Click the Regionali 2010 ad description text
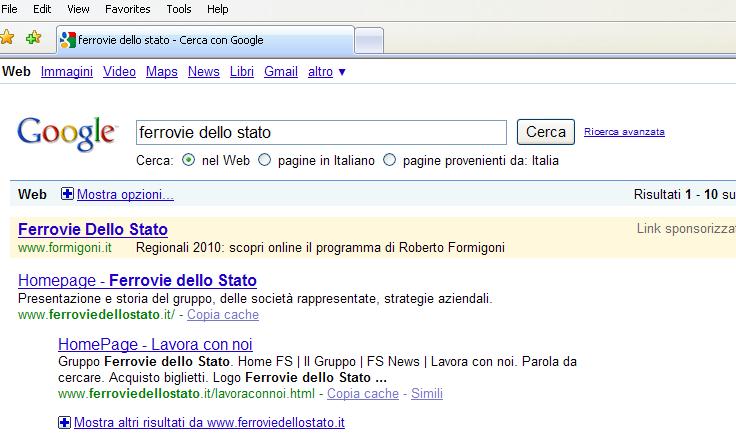This screenshot has height=439, width=736. pos(321,247)
